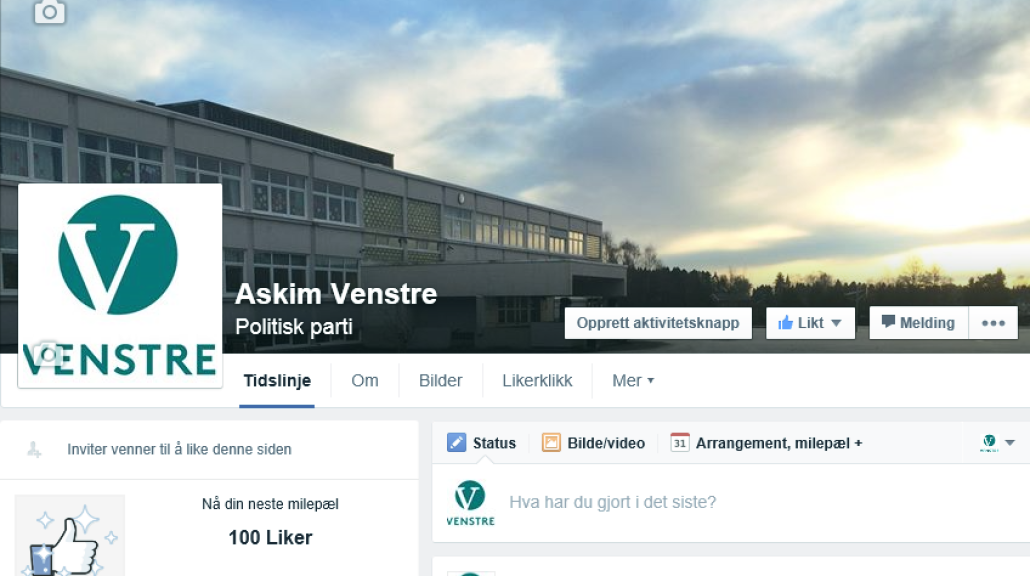
Task: Click the Status pencil icon
Action: tap(457, 443)
